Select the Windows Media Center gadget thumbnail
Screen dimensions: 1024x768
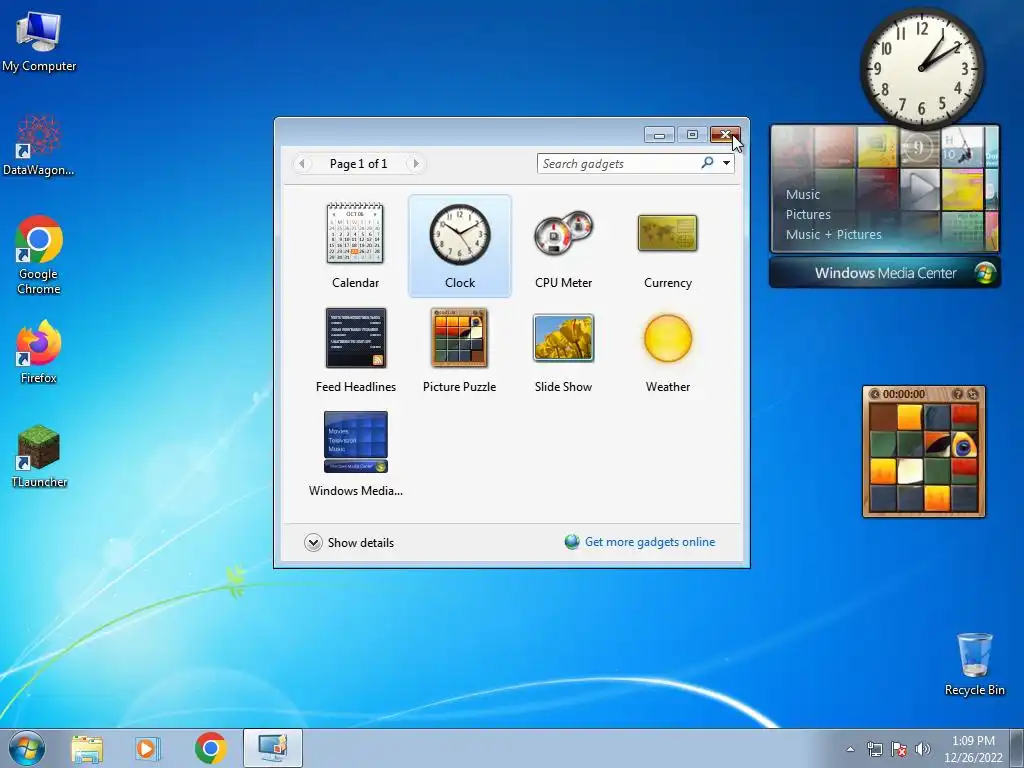(355, 453)
